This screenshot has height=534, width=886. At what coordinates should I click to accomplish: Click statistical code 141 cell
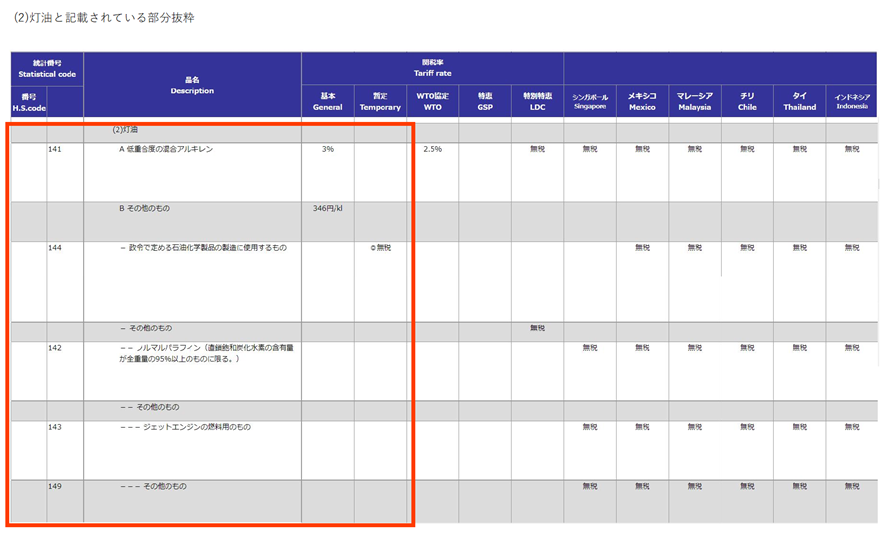64,150
